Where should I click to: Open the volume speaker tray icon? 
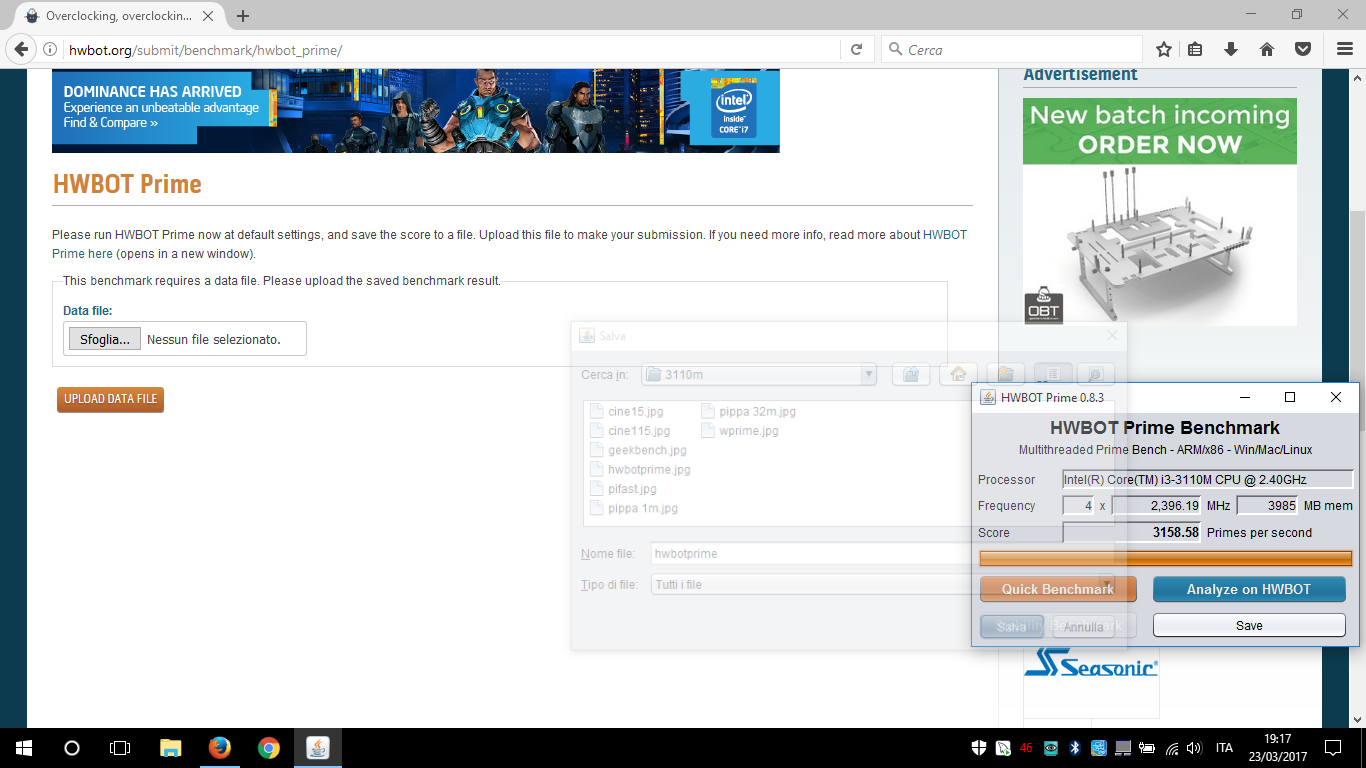(1196, 748)
